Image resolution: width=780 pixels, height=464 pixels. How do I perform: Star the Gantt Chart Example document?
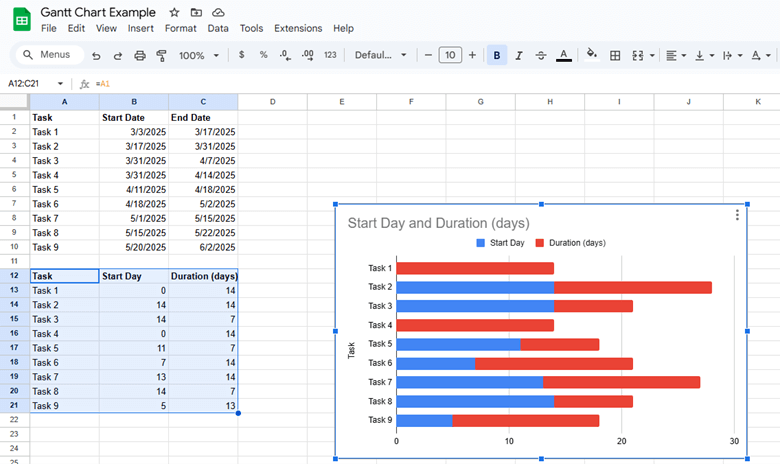[174, 12]
